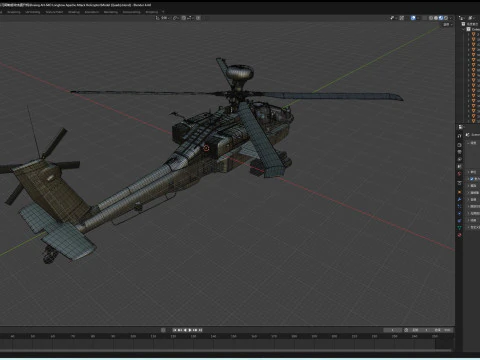Switch to the Compositing workspace tab
This screenshot has width=480, height=360.
point(131,12)
